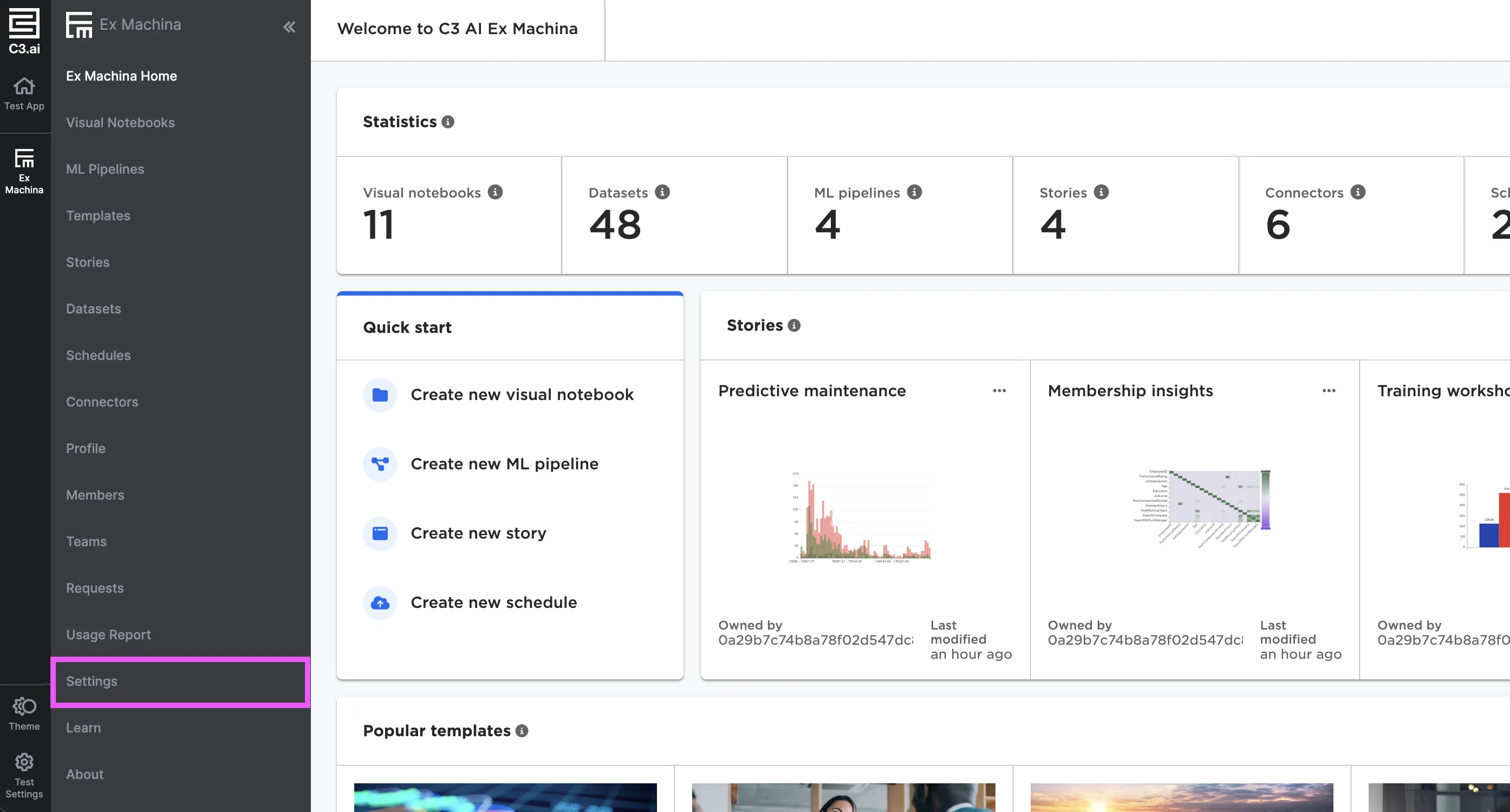
Task: Open Membership insights options menu
Action: (1329, 391)
